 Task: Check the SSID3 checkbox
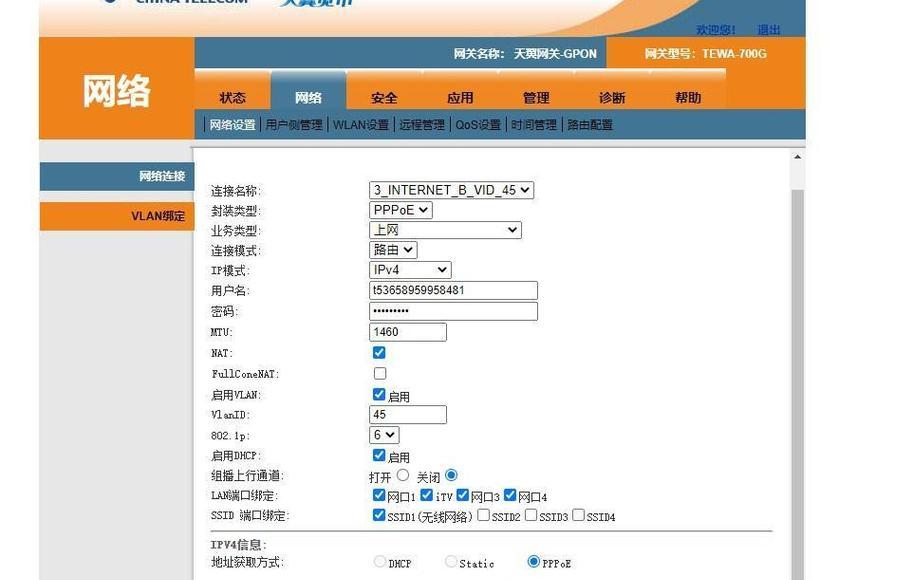[x=531, y=515]
